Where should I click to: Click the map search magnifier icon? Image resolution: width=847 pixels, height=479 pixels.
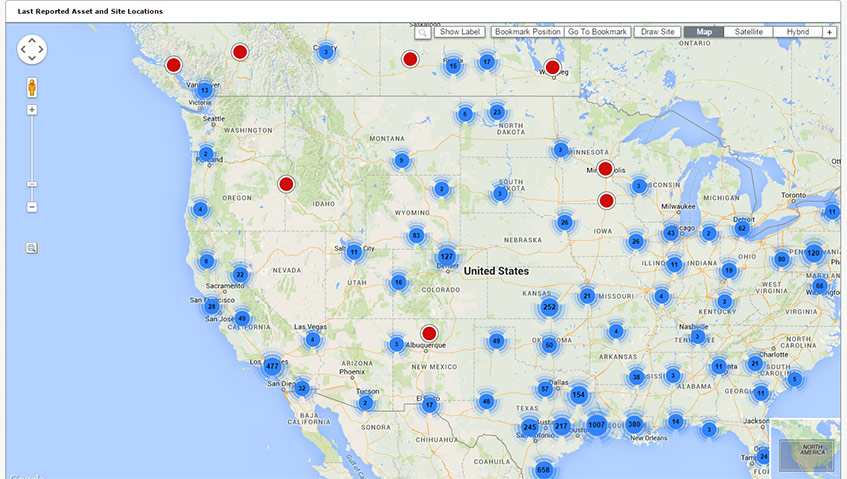tap(422, 32)
